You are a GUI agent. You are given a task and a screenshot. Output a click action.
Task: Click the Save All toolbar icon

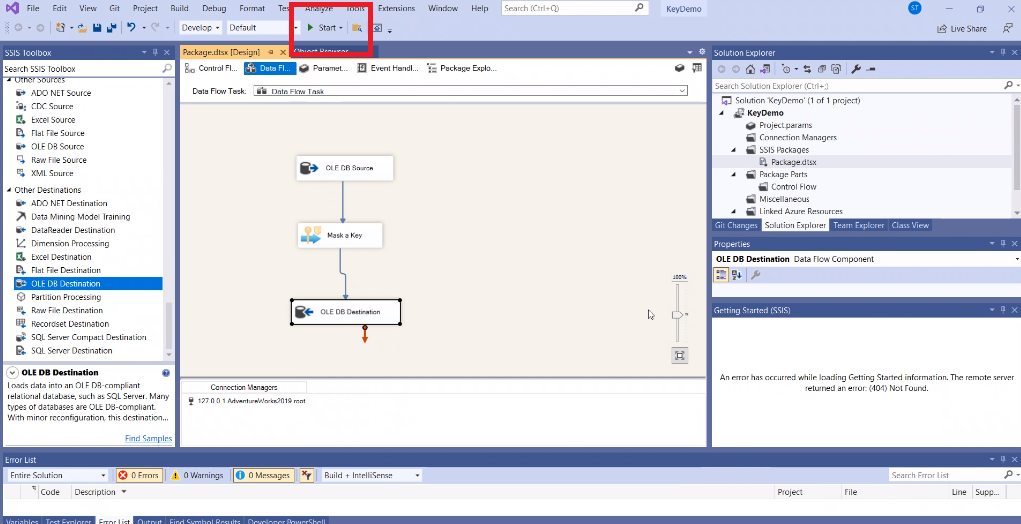point(111,28)
